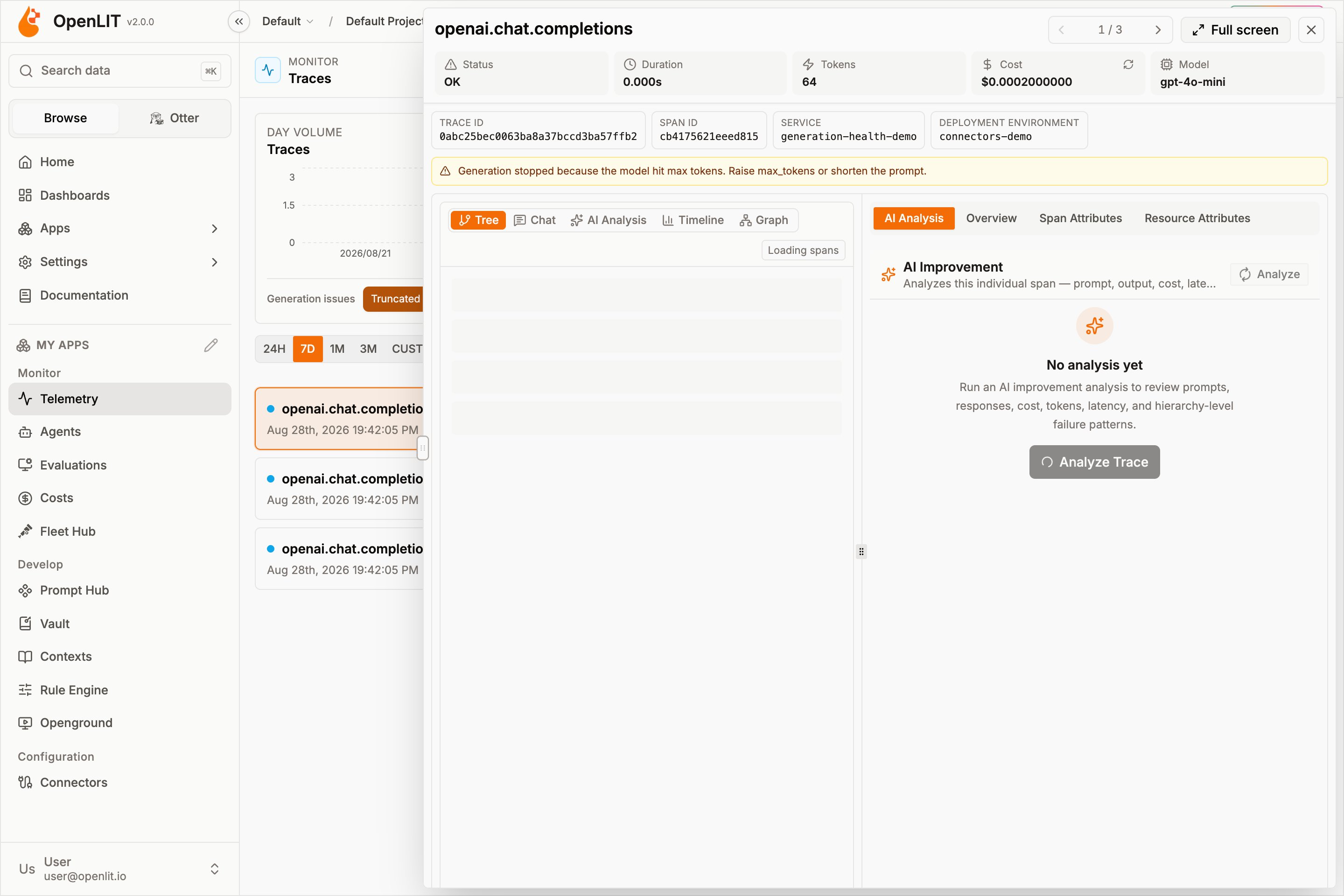Expand the Settings submenu
The height and width of the screenshot is (896, 1344).
[120, 262]
